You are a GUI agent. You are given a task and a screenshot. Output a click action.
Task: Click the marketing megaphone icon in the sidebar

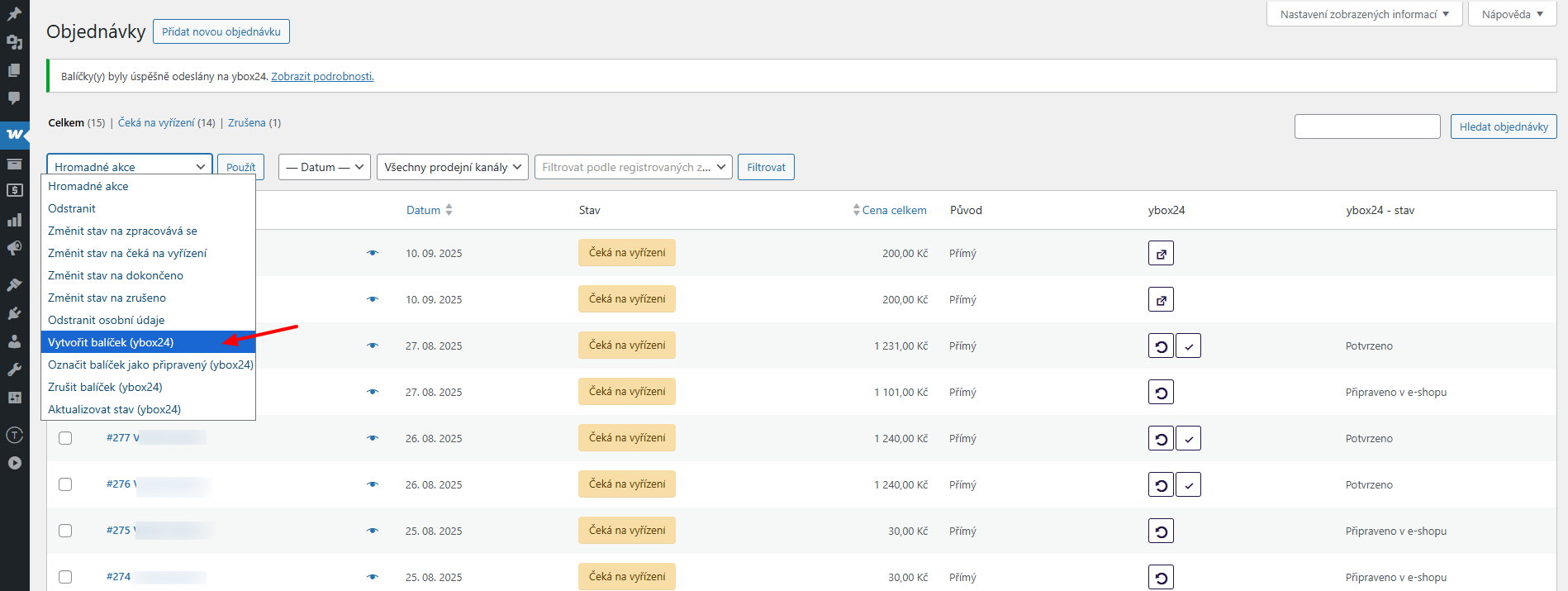click(14, 249)
